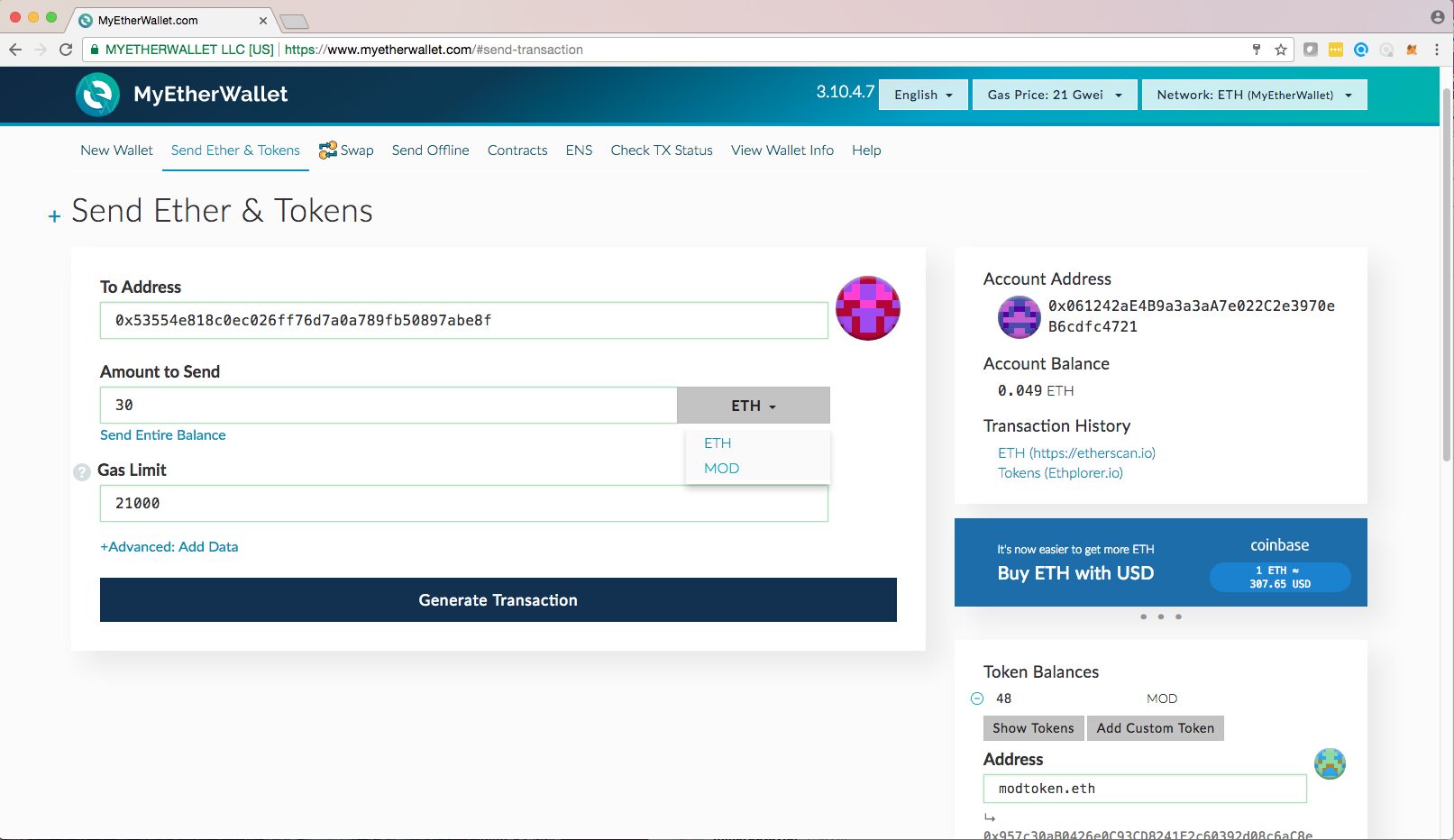The width and height of the screenshot is (1454, 840).
Task: Open the saved password key icon
Action: point(1257,50)
